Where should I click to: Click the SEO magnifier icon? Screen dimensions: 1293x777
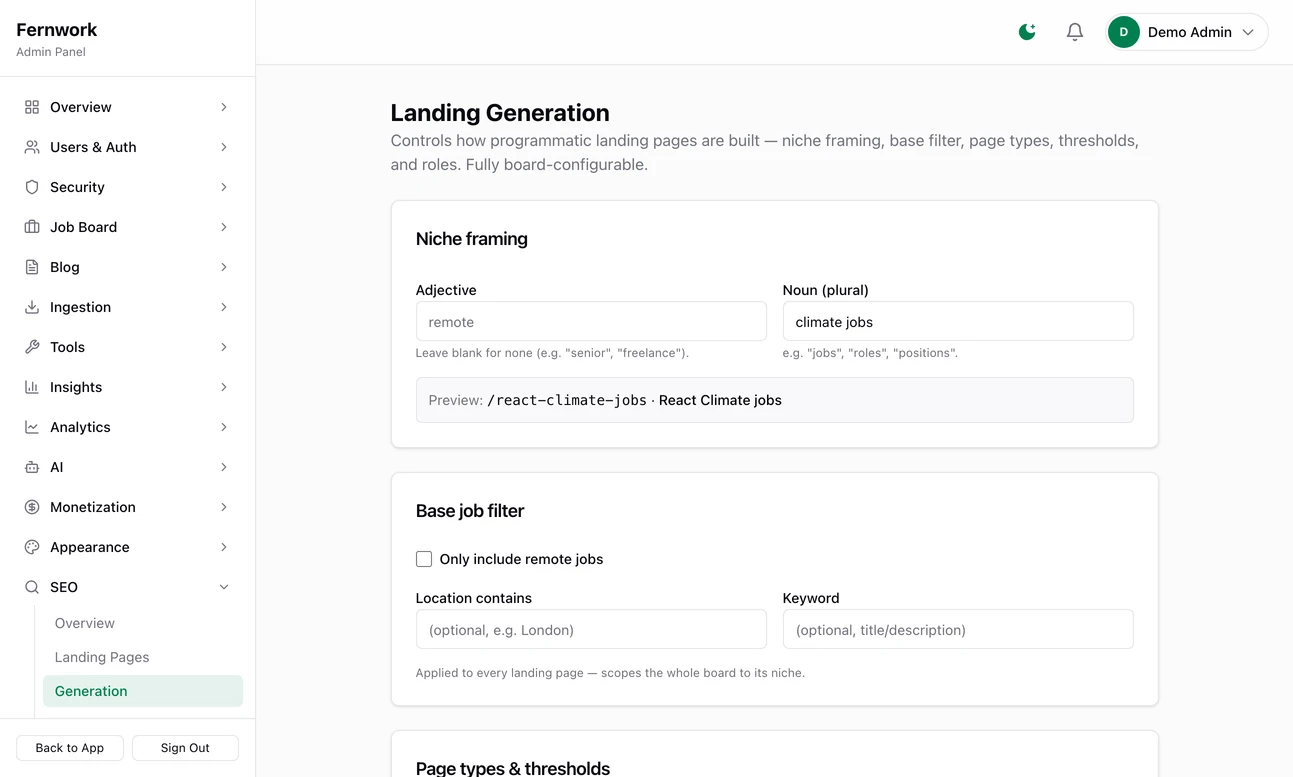32,587
